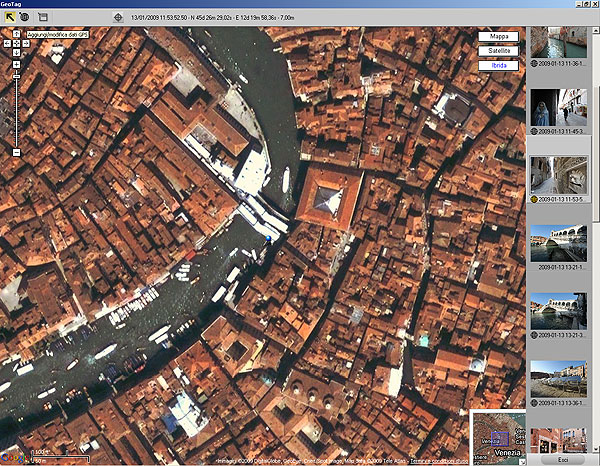This screenshot has height=466, width=600.
Task: Click the date and coordinates status text
Action: (x=212, y=18)
